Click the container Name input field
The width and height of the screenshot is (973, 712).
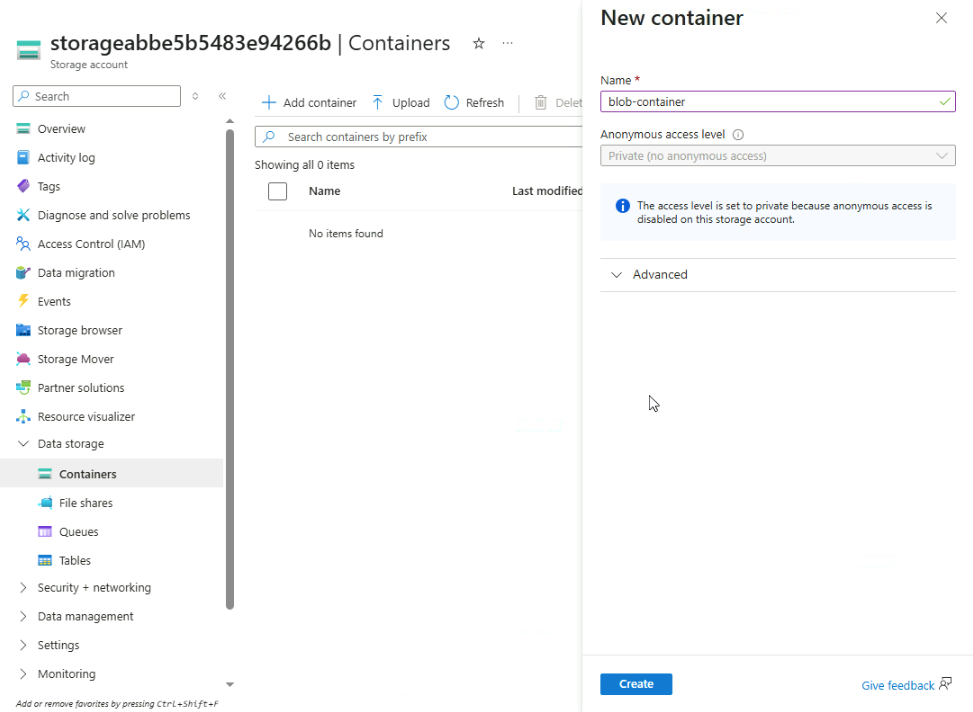(x=770, y=102)
